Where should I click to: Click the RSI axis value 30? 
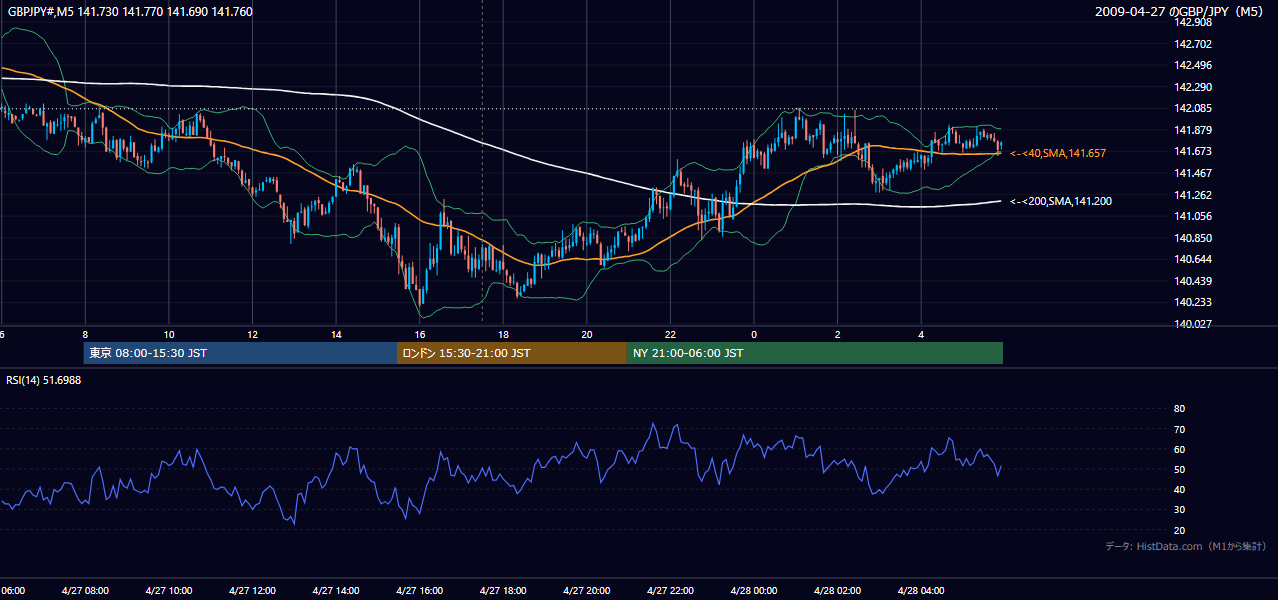pos(1179,510)
